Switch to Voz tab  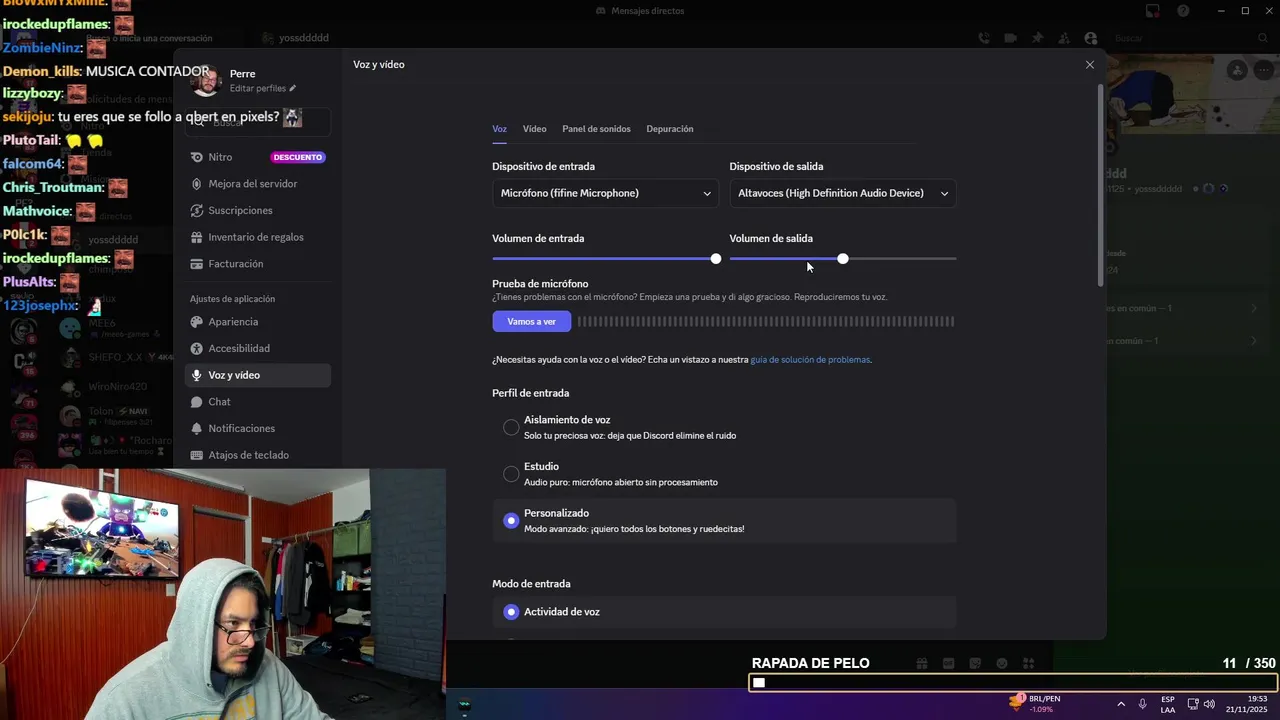tap(499, 129)
